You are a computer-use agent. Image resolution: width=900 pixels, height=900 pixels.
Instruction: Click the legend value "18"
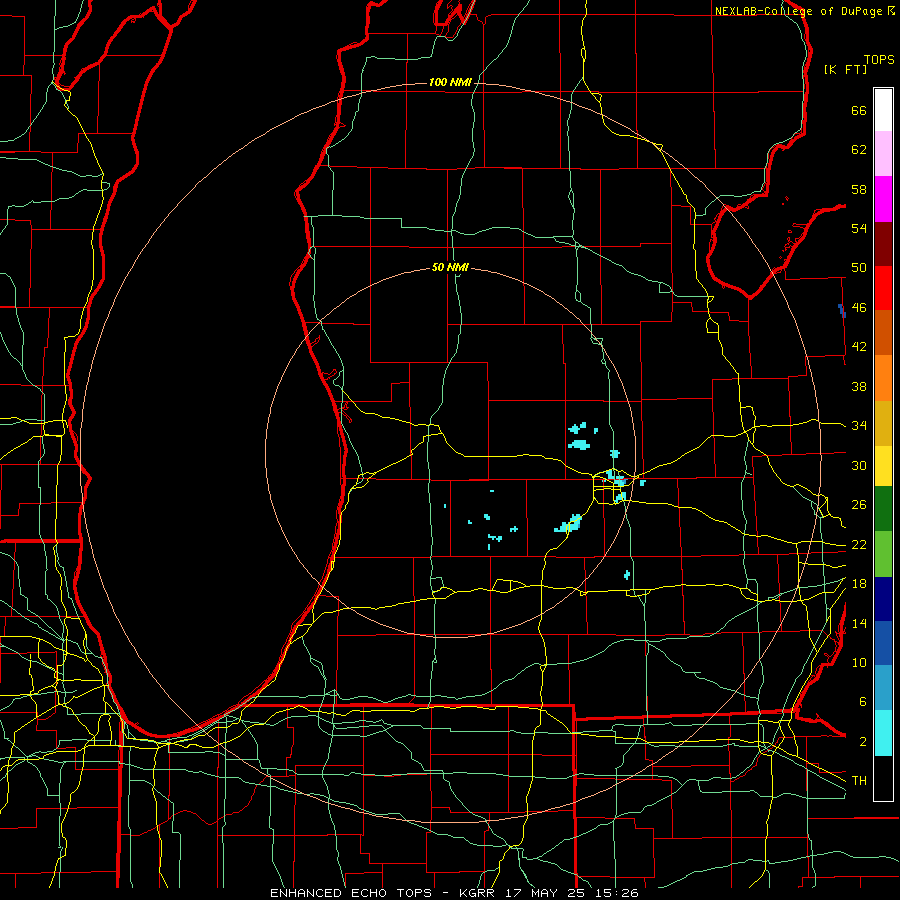point(859,584)
